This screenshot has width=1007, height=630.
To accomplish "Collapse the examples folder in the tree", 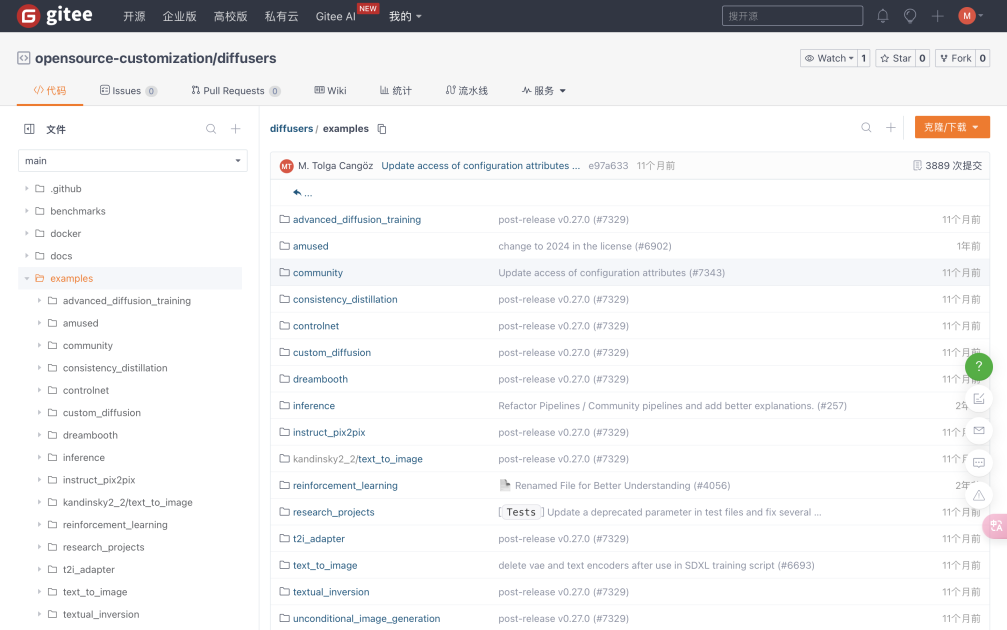I will [27, 279].
